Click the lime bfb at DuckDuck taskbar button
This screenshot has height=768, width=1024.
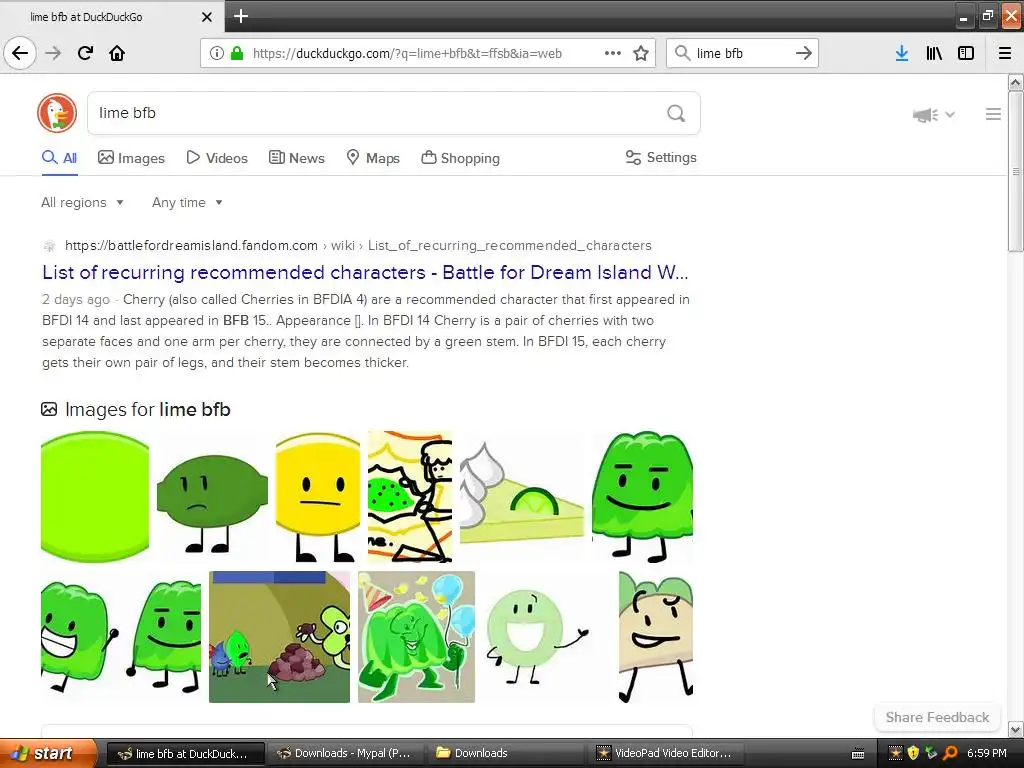click(x=185, y=753)
